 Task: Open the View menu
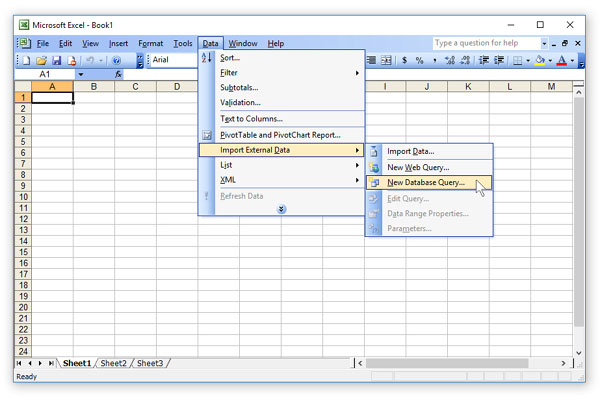tap(90, 44)
